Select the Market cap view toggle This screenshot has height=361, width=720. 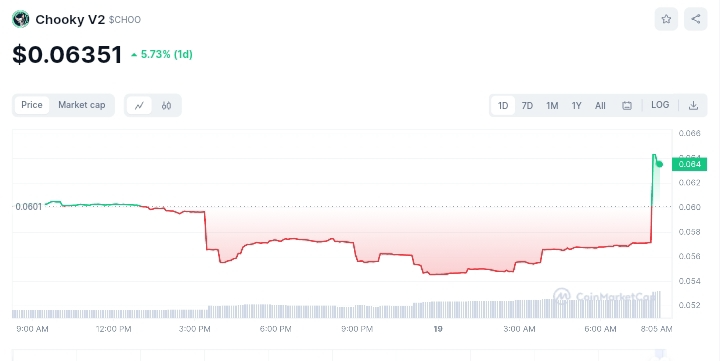[x=82, y=105]
